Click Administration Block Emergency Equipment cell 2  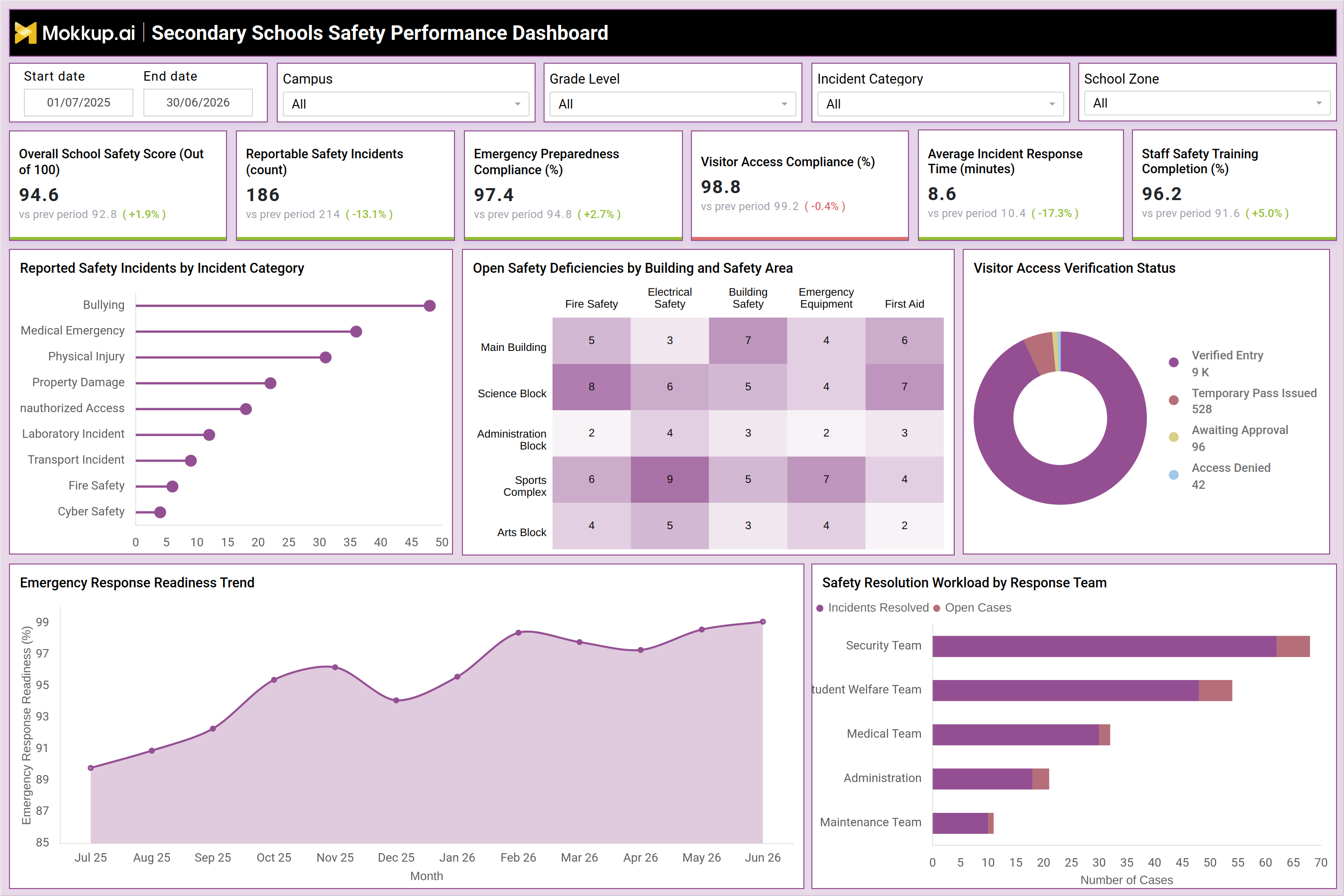(x=826, y=433)
